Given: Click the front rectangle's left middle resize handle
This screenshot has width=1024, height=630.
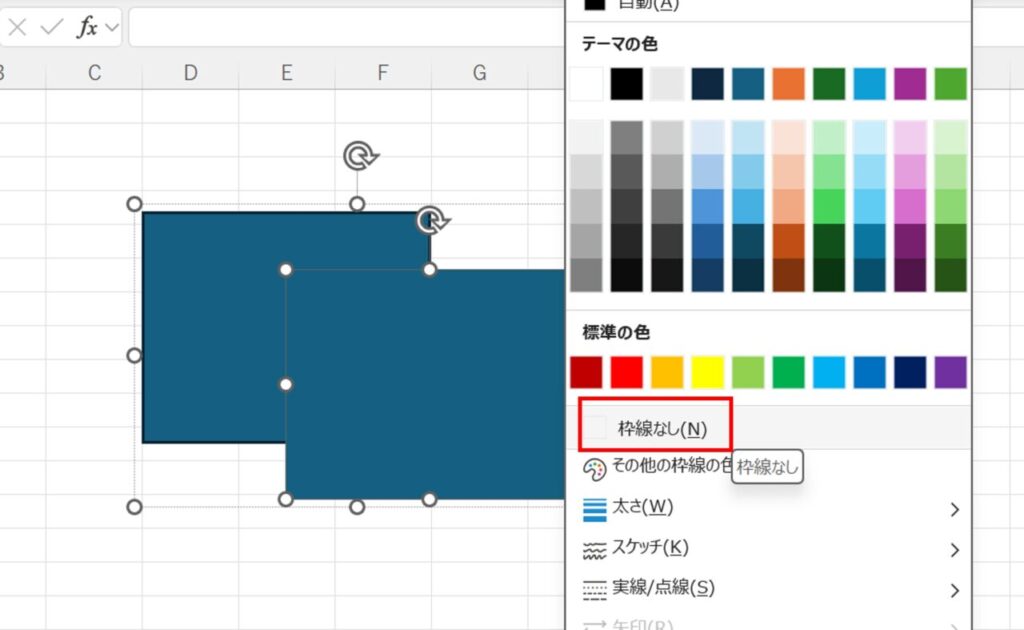Looking at the screenshot, I should pos(285,385).
